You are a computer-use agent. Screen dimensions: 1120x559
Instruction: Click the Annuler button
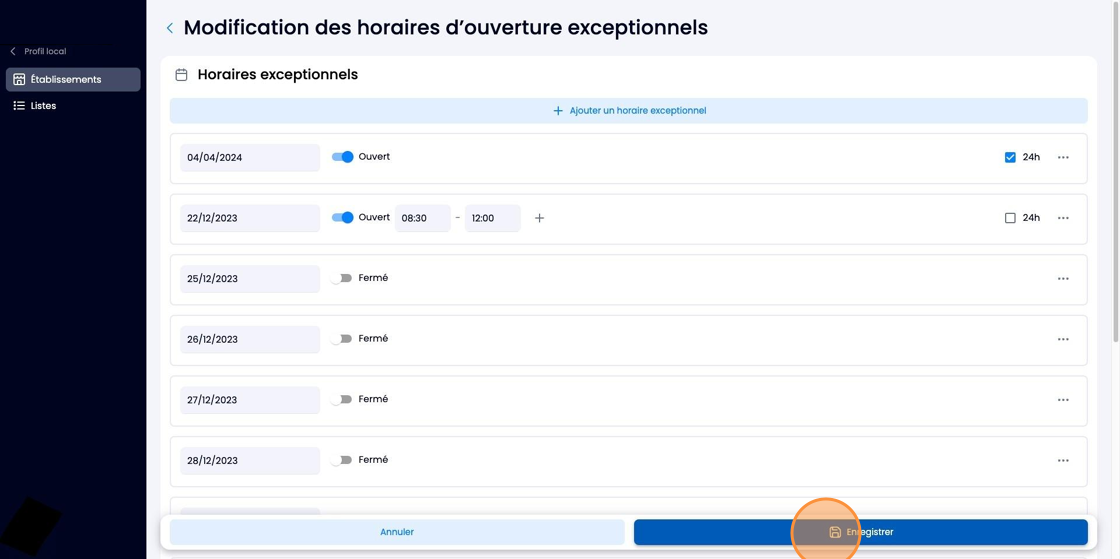(397, 532)
